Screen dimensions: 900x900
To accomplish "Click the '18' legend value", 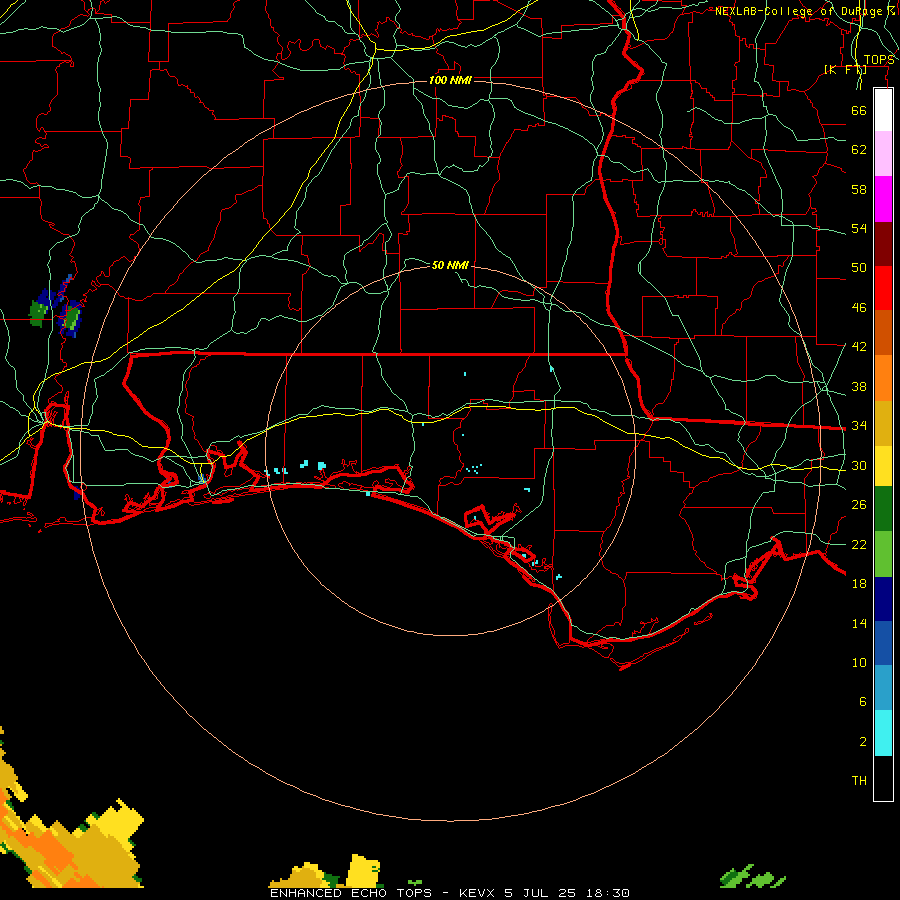I will click(x=859, y=584).
